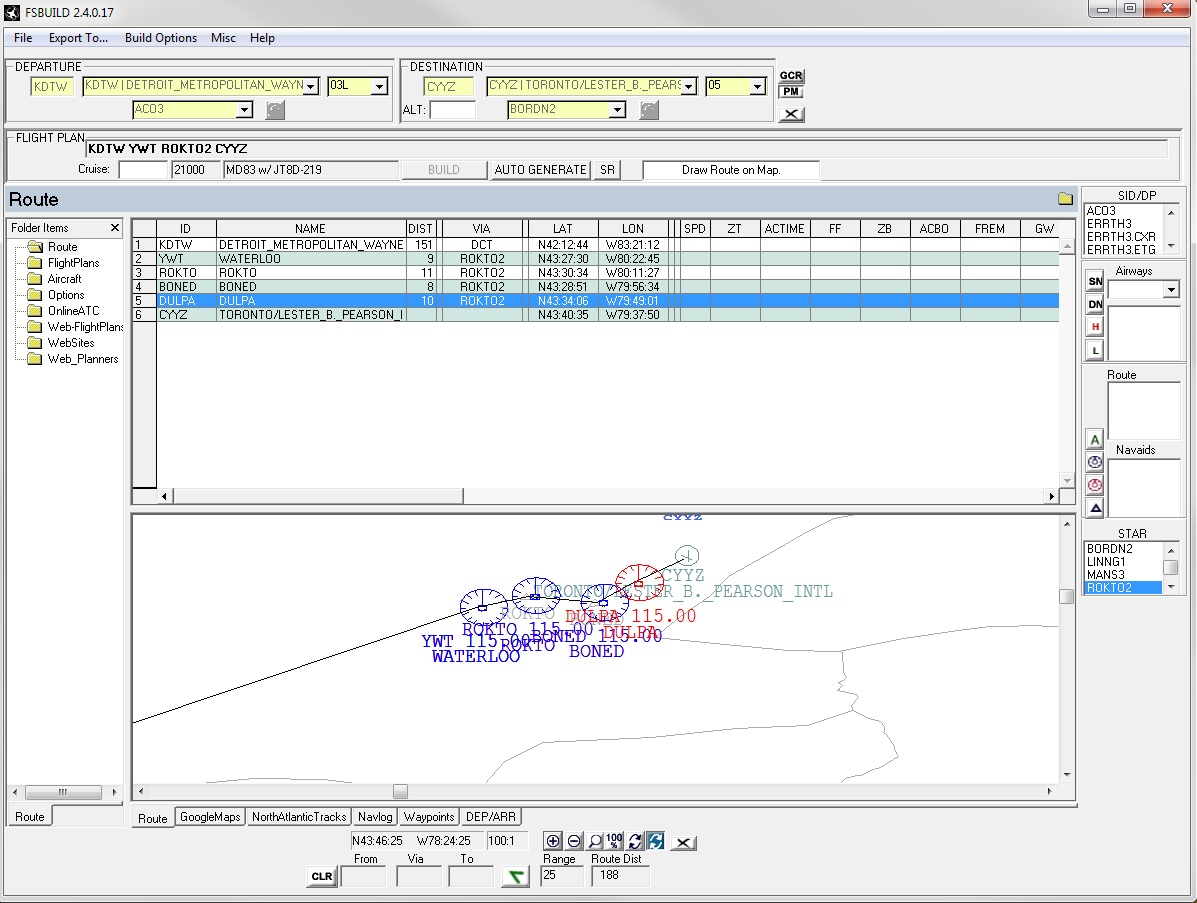Click the X button beside map zoom tools
This screenshot has width=1197, height=903.
click(683, 843)
